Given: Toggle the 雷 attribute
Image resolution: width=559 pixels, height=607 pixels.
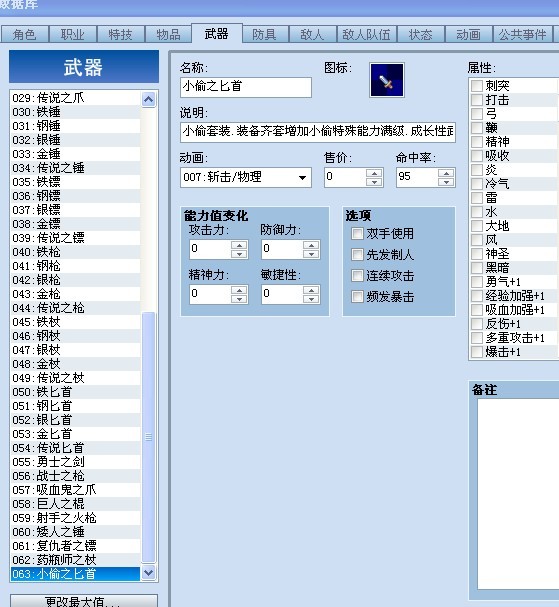Looking at the screenshot, I should (x=477, y=198).
